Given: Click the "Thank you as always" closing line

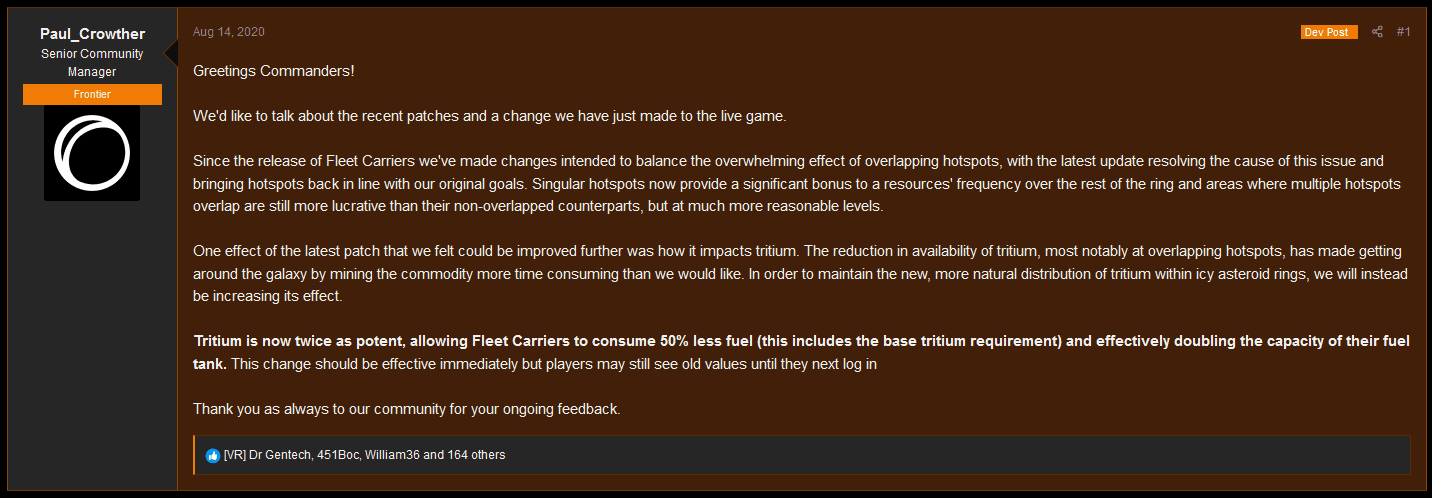Looking at the screenshot, I should coord(407,409).
